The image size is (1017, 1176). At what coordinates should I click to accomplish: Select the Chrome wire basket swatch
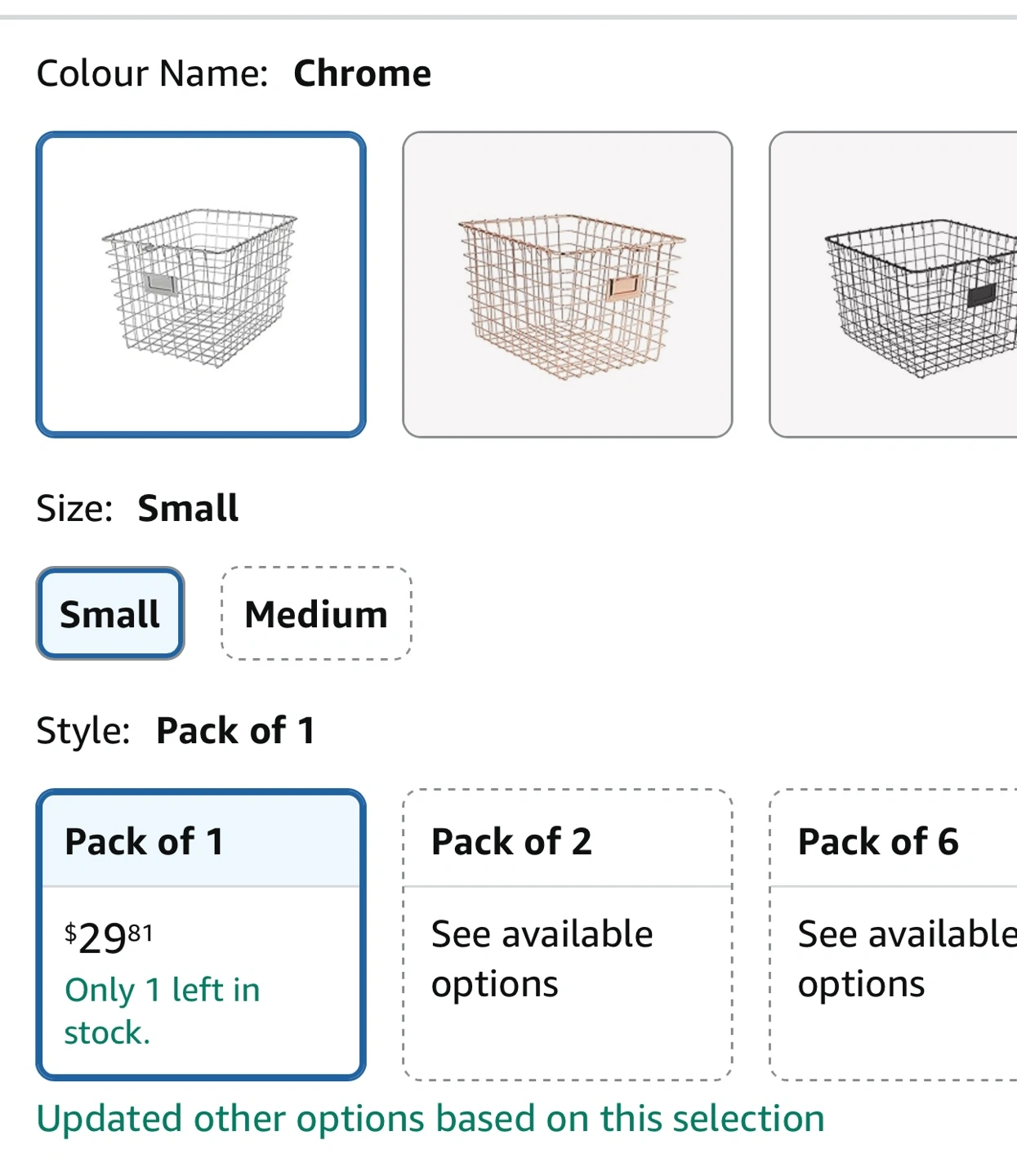(201, 284)
